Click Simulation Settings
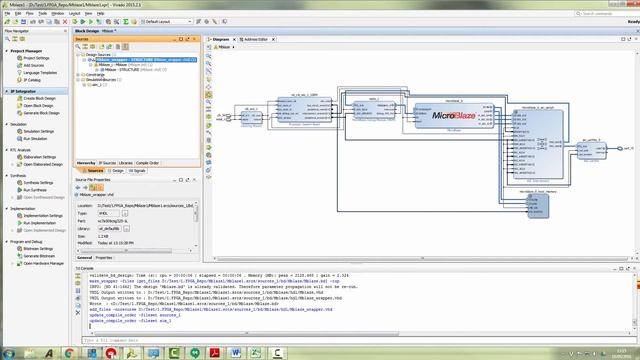Image resolution: width=640 pixels, height=360 pixels. click(38, 131)
